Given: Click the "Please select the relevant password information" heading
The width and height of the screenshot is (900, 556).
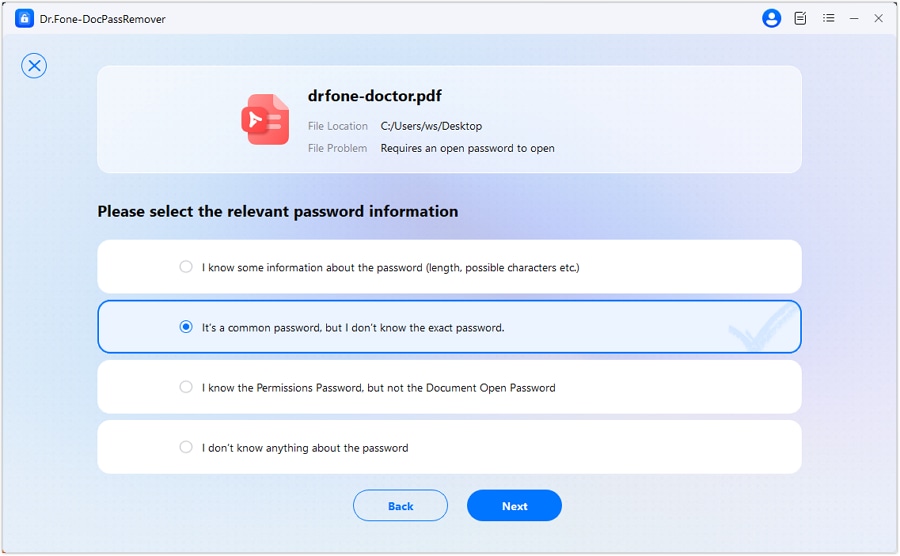Looking at the screenshot, I should click(277, 211).
